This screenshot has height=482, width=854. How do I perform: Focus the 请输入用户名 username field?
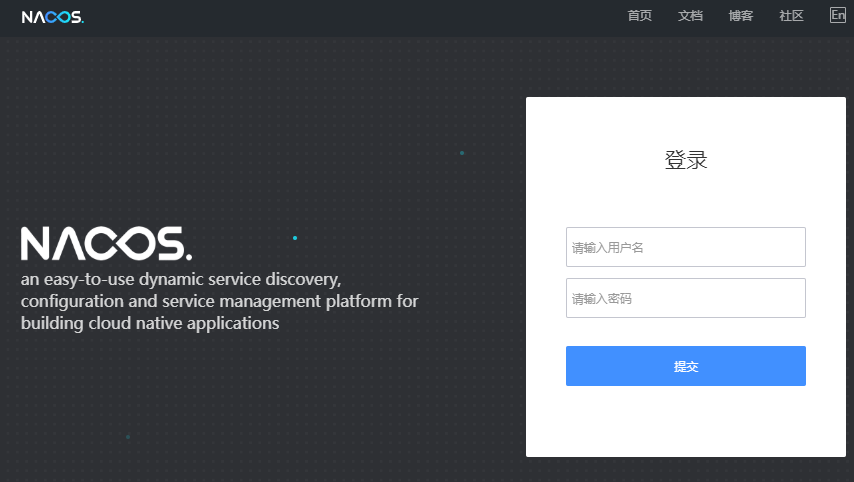click(685, 247)
